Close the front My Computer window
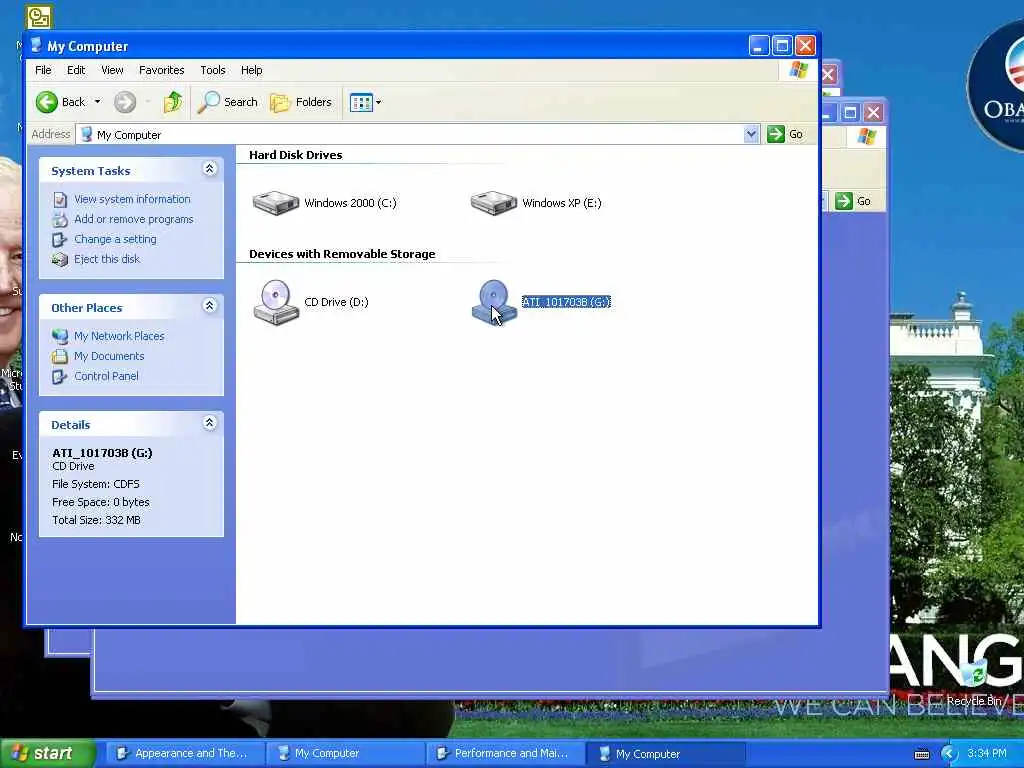This screenshot has width=1024, height=768. [x=805, y=46]
